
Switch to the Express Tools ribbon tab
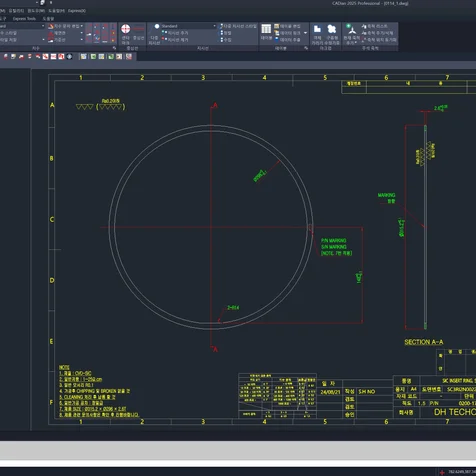[x=24, y=19]
